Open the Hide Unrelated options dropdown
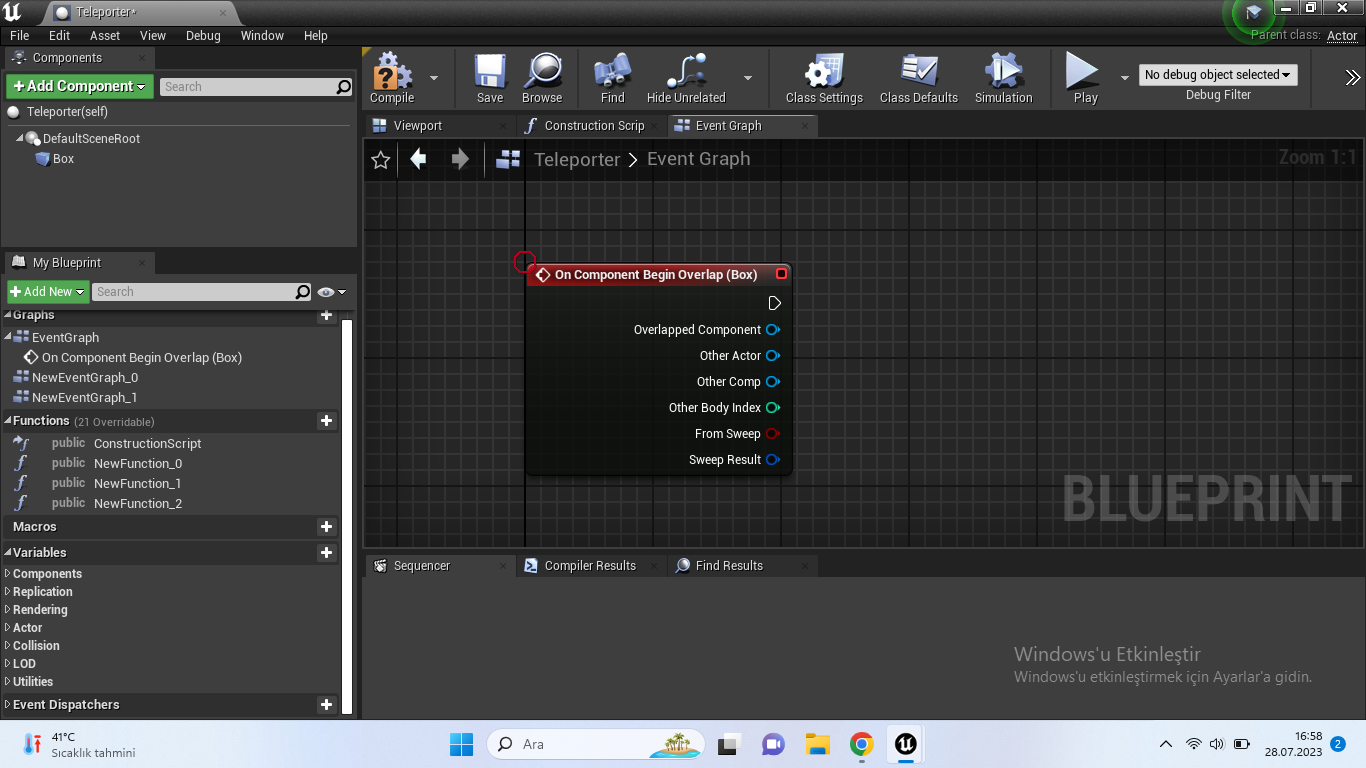The height and width of the screenshot is (768, 1366). coord(748,77)
